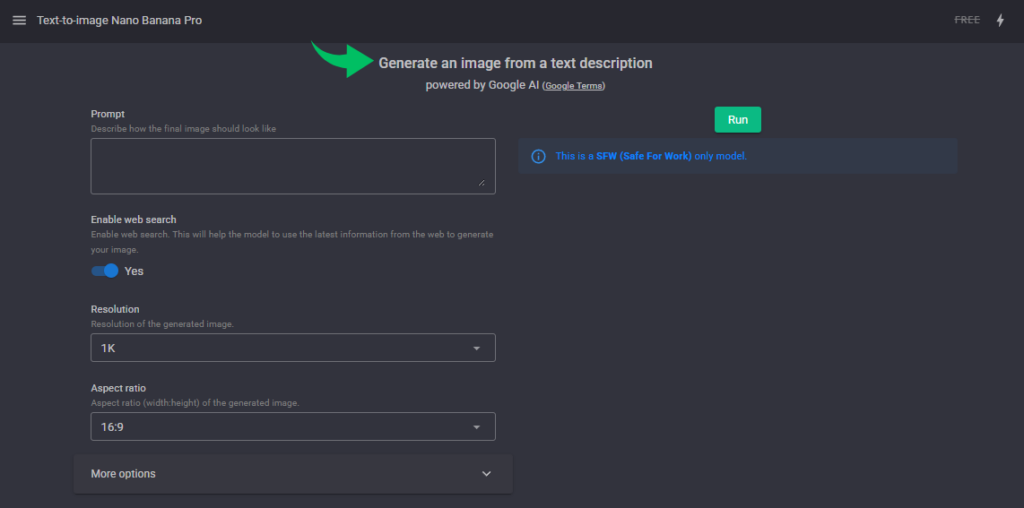Click the More options chevron icon
This screenshot has width=1024, height=508.
[x=487, y=474]
